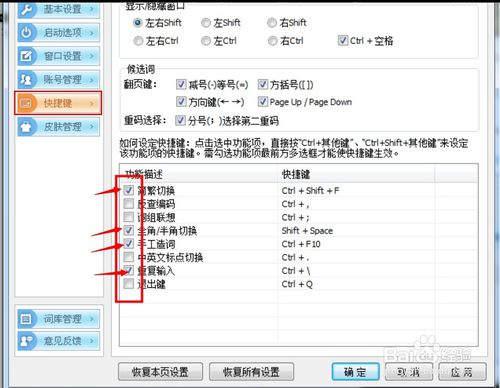Screen dimensions: 500x388
Task: Click the 取消 button
Action: (409, 371)
